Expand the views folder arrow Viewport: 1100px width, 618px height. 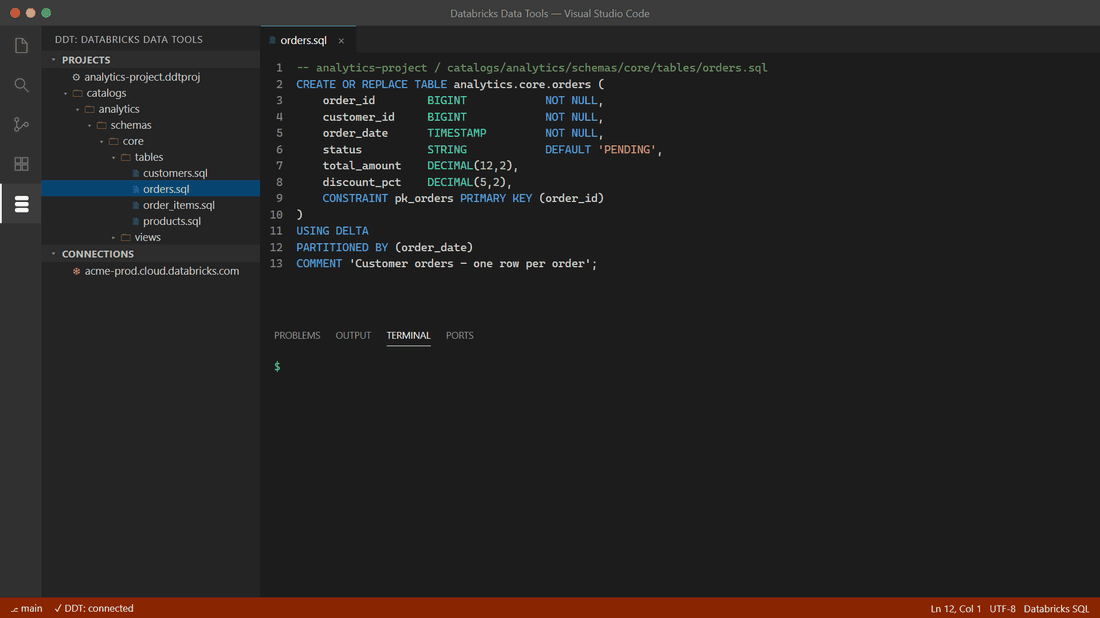114,238
